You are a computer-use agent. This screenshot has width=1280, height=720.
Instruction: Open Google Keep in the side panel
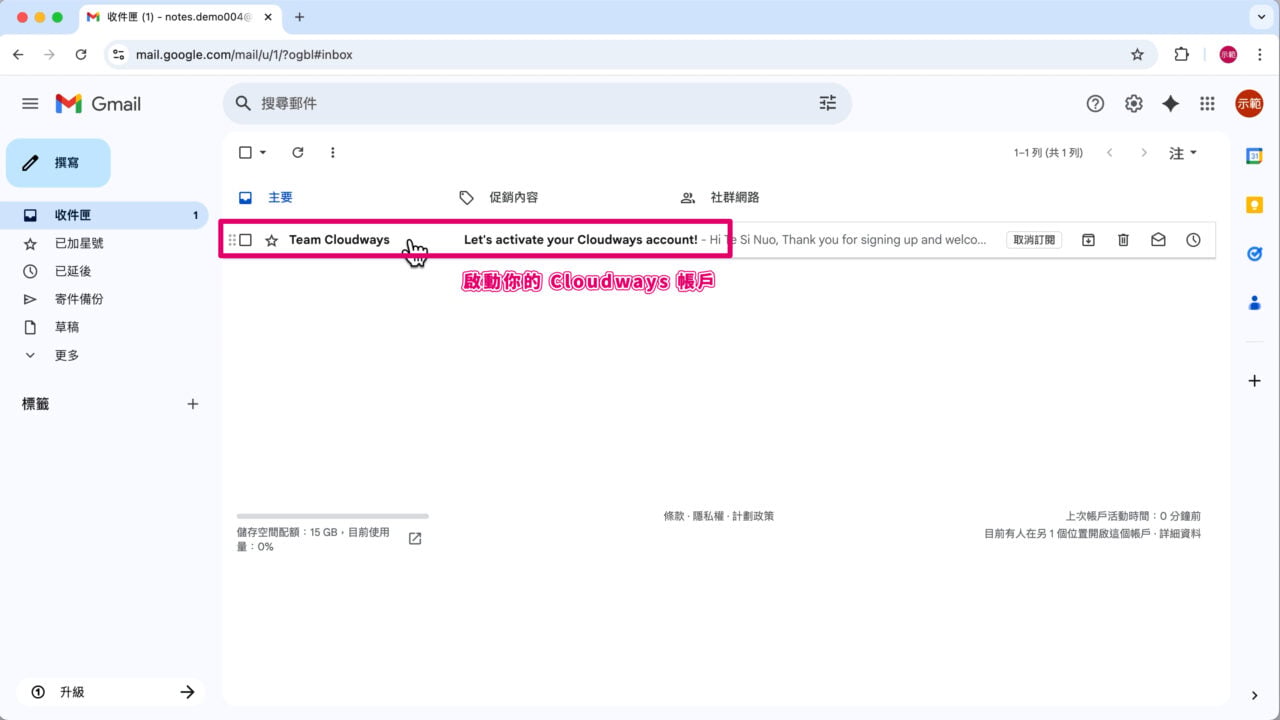coord(1255,205)
